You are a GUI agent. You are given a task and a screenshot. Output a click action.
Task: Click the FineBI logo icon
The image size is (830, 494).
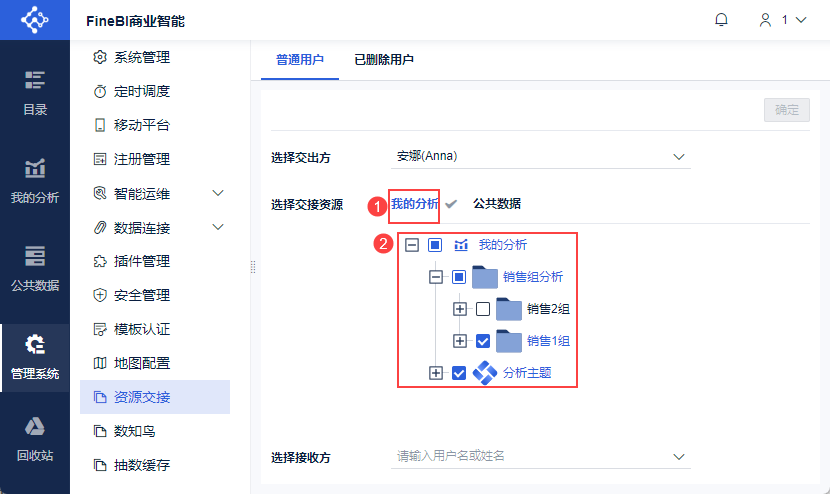click(34, 20)
